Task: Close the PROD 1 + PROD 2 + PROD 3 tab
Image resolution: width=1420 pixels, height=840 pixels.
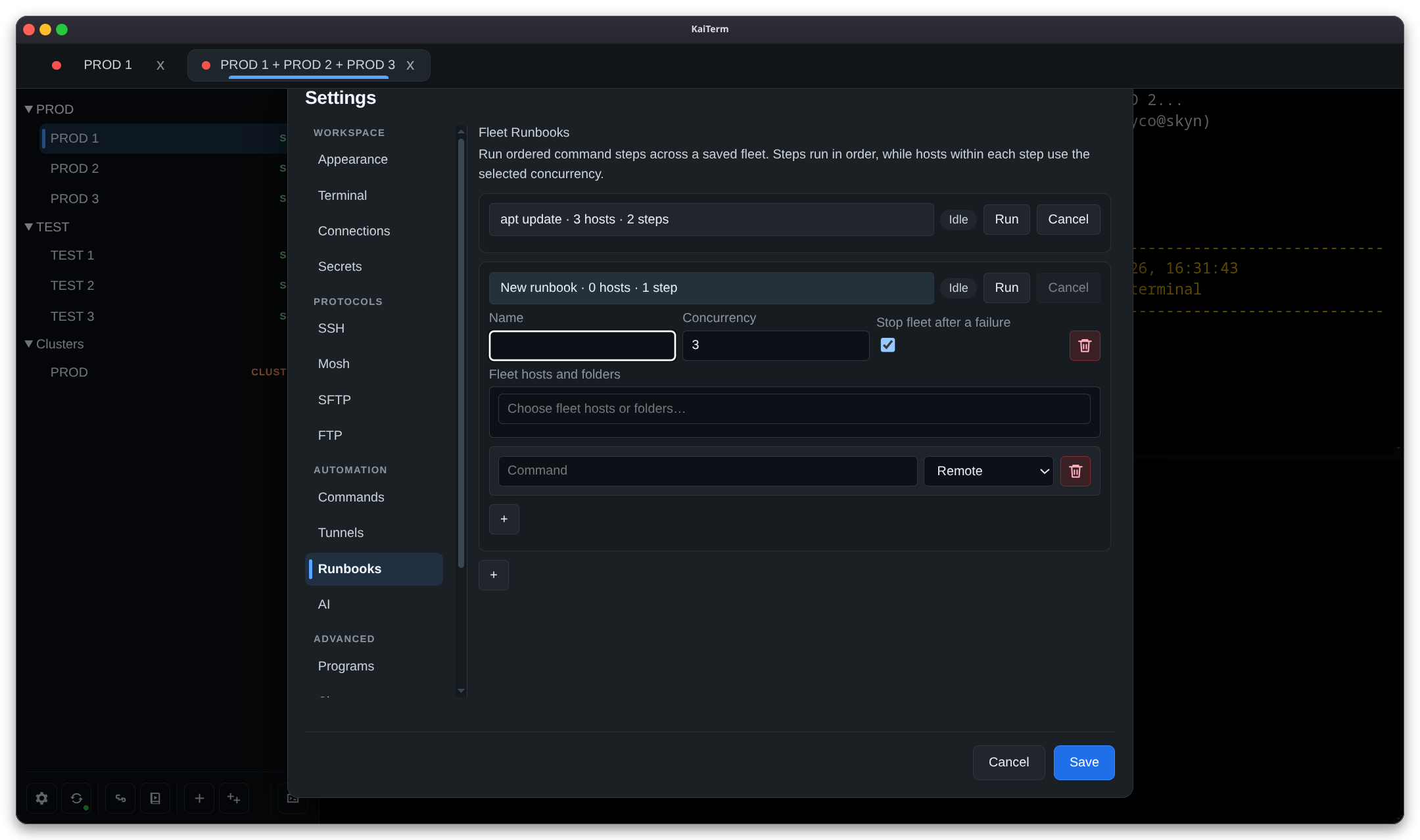Action: [410, 65]
